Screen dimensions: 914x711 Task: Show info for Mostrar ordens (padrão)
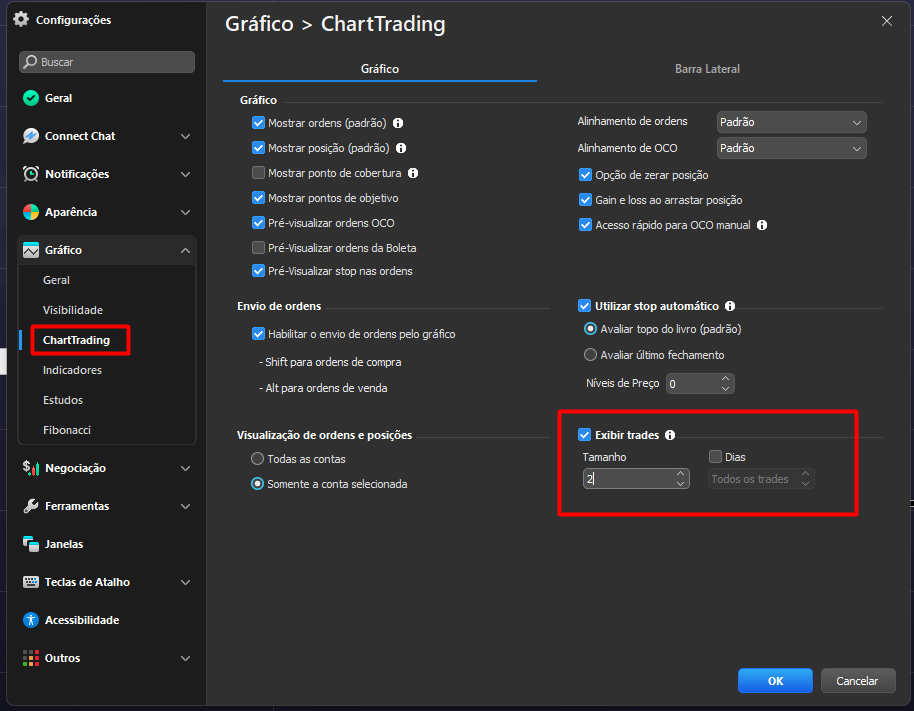[x=398, y=123]
